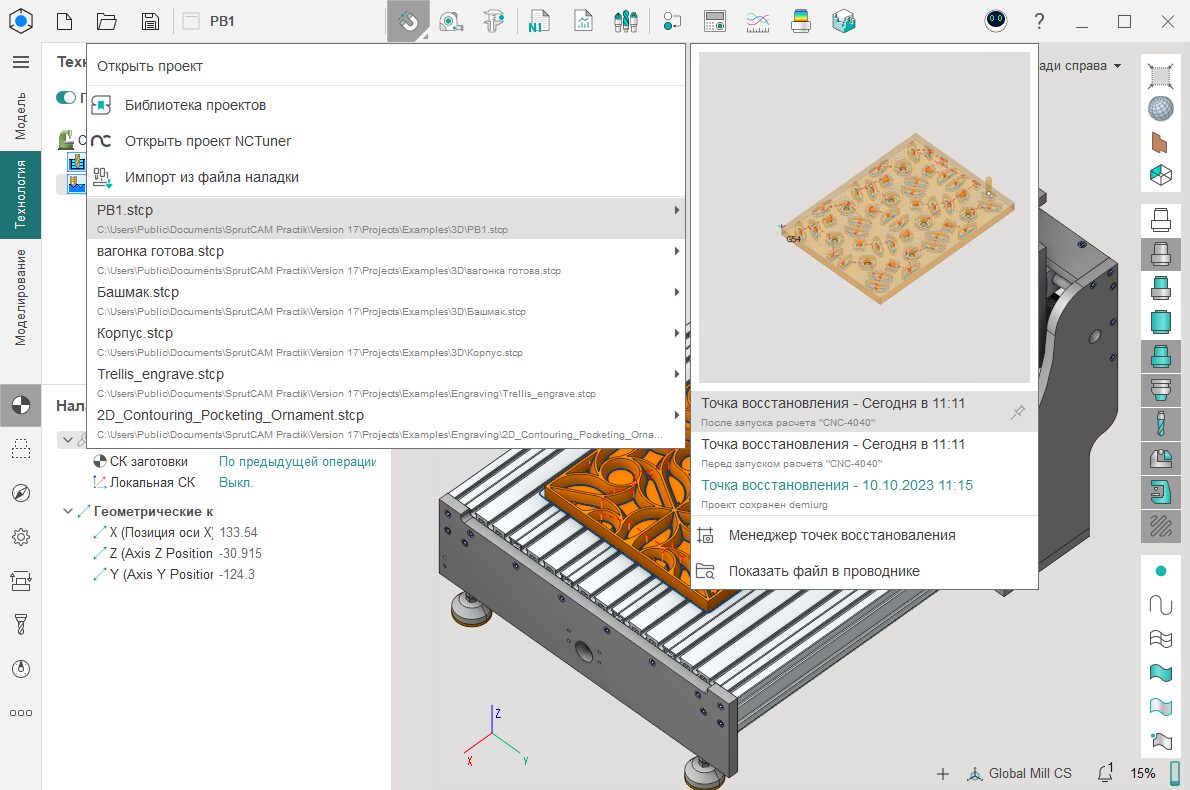Click the NC program (N1) toolbar icon
The height and width of the screenshot is (790, 1190).
[539, 21]
